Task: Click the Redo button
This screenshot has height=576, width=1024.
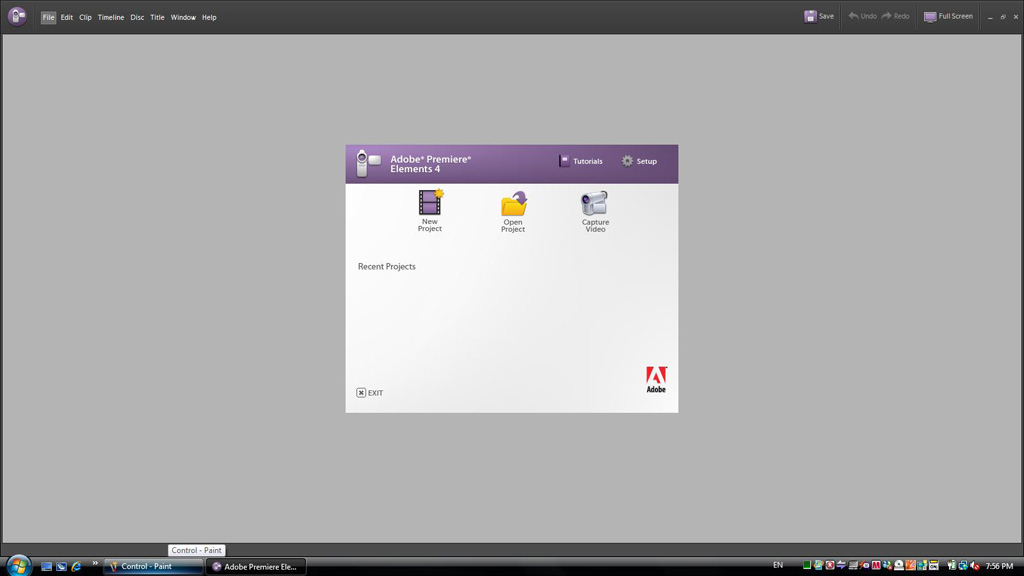Action: tap(895, 16)
